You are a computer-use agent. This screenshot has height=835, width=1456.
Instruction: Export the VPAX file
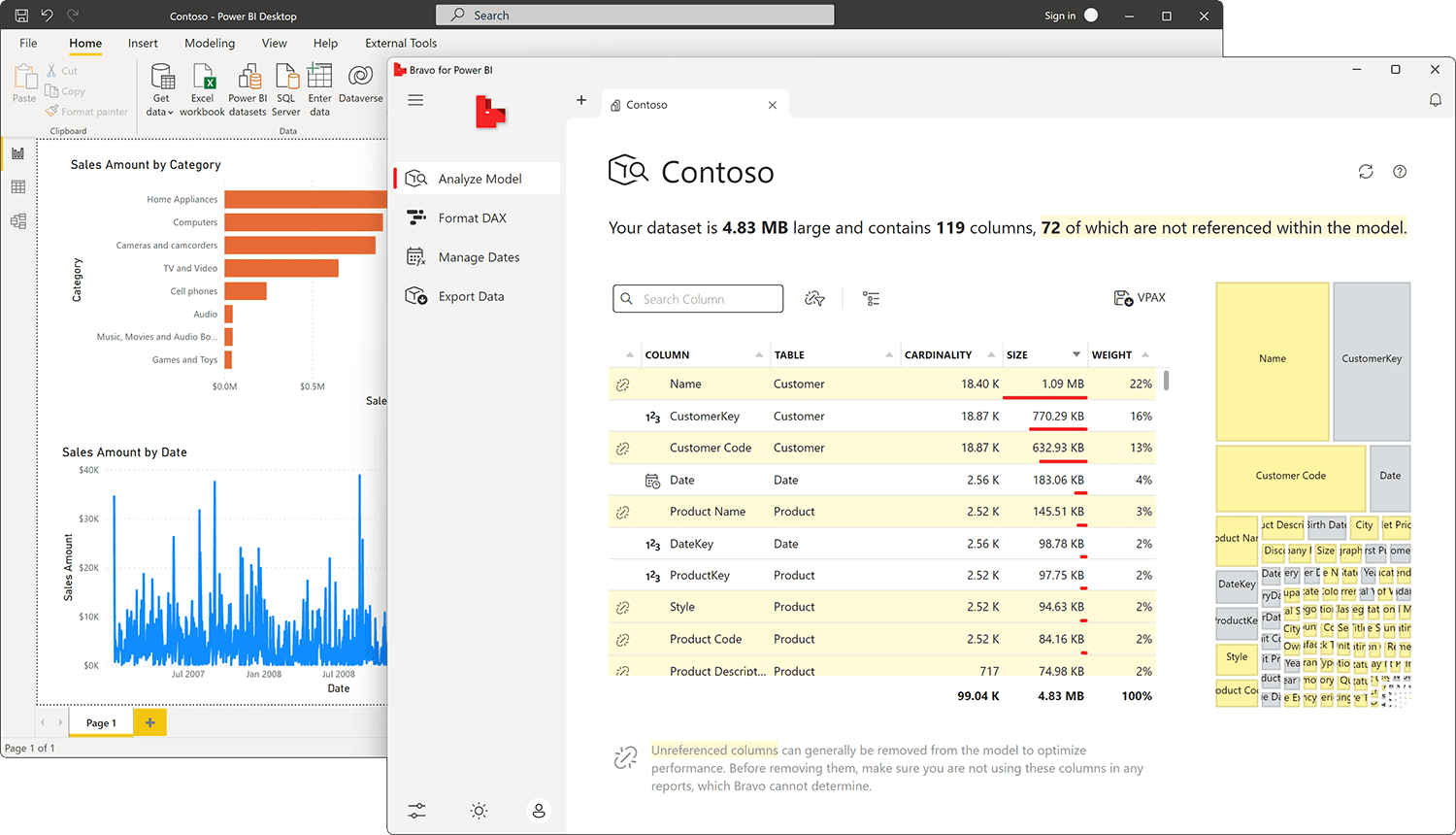click(1140, 298)
